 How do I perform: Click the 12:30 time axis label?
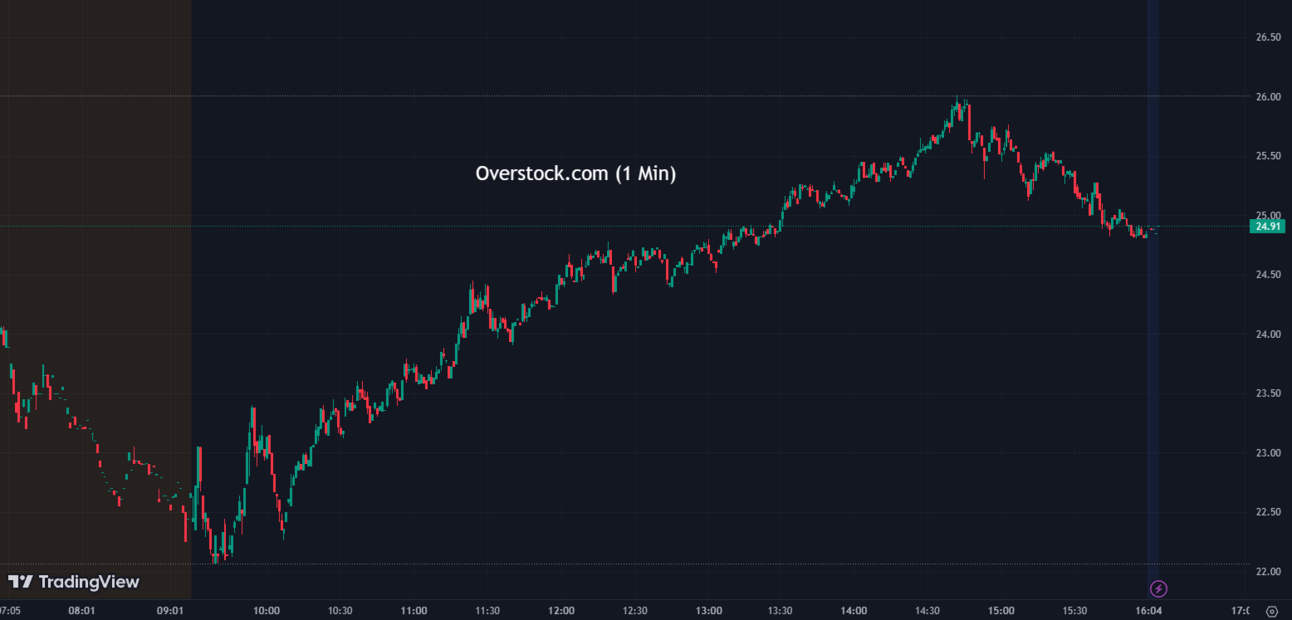coord(634,610)
